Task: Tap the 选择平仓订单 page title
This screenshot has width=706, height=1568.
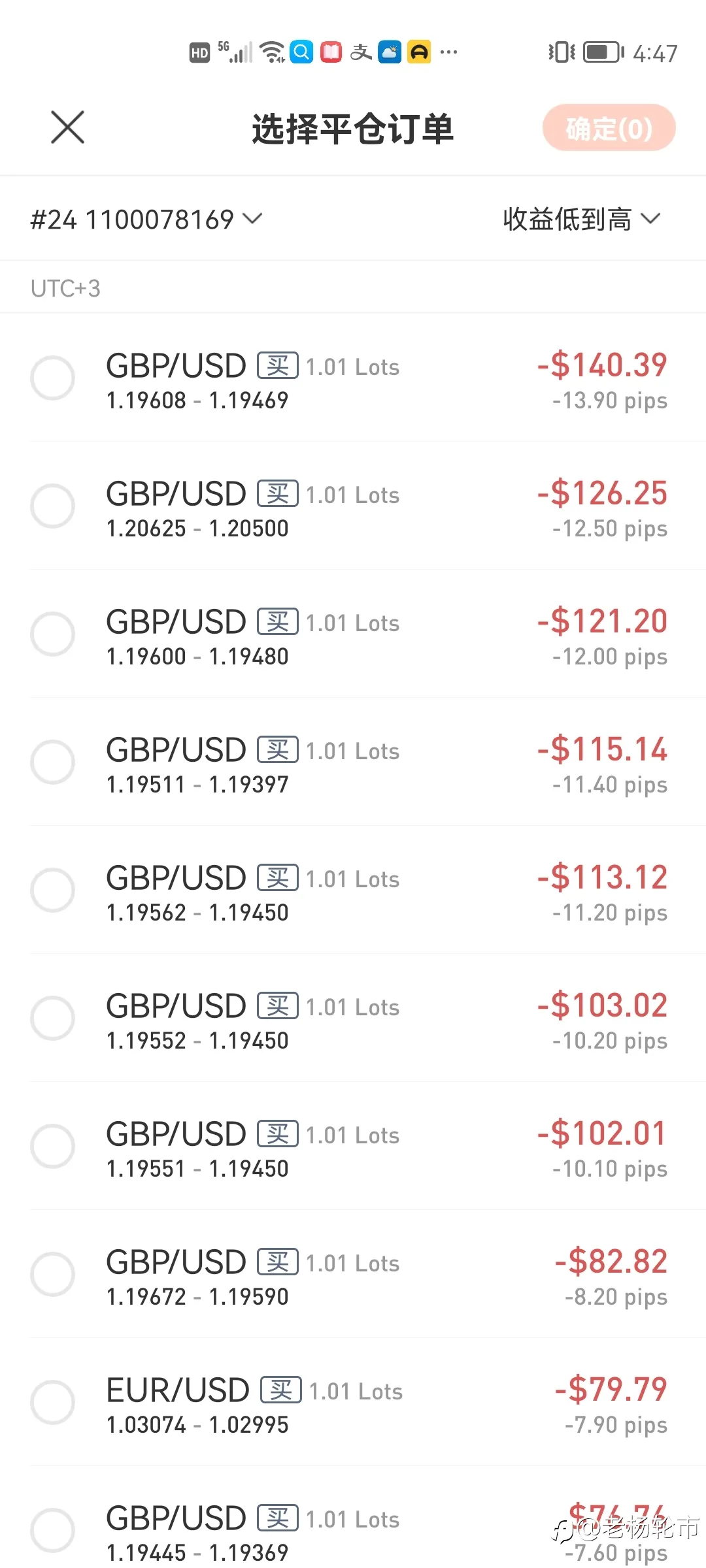Action: [x=353, y=129]
